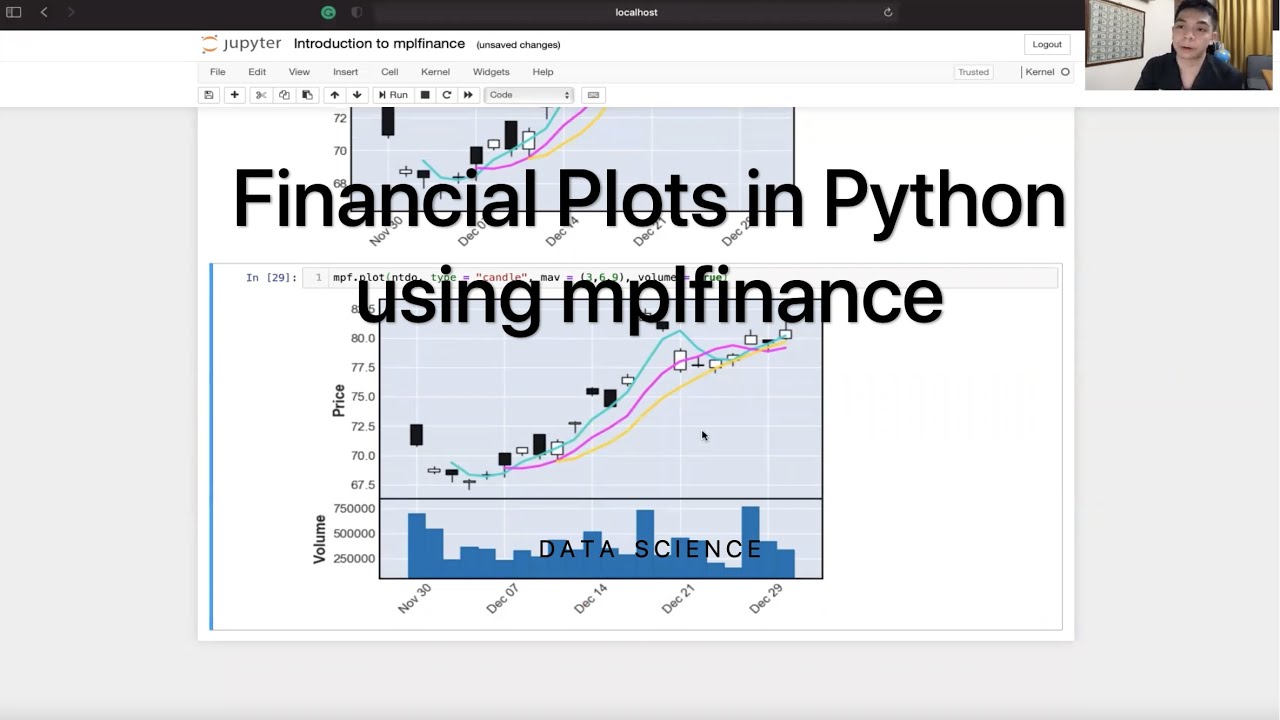The height and width of the screenshot is (720, 1280).
Task: Move selected cell up arrow
Action: [x=334, y=95]
